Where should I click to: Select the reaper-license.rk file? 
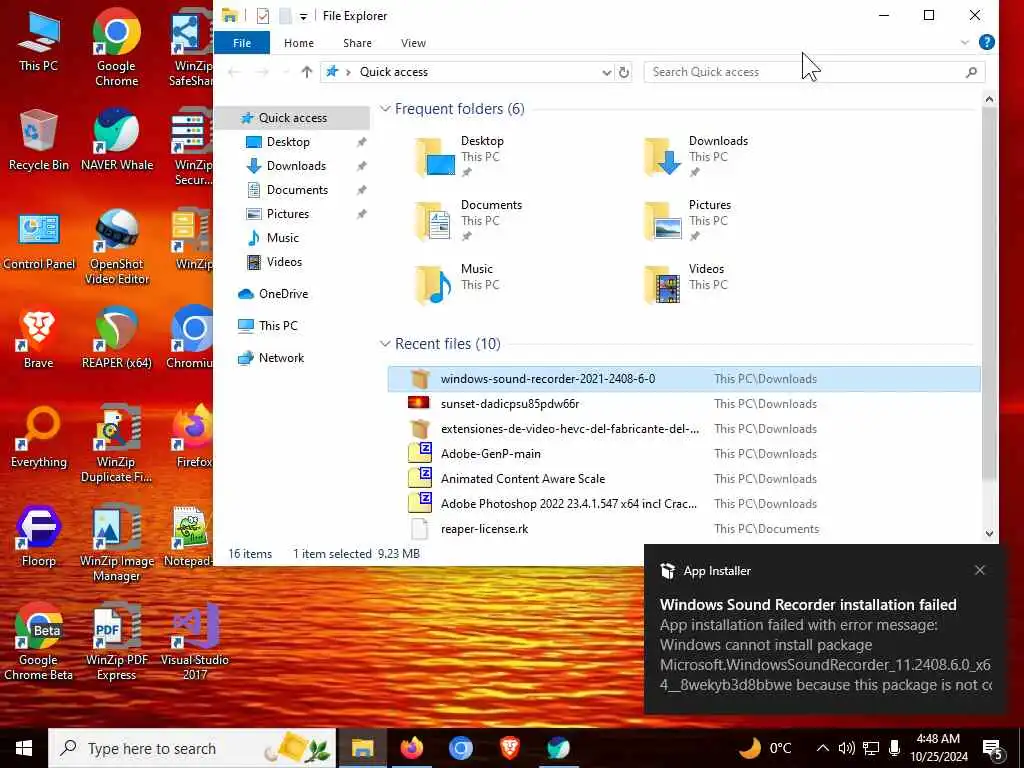[684, 529]
